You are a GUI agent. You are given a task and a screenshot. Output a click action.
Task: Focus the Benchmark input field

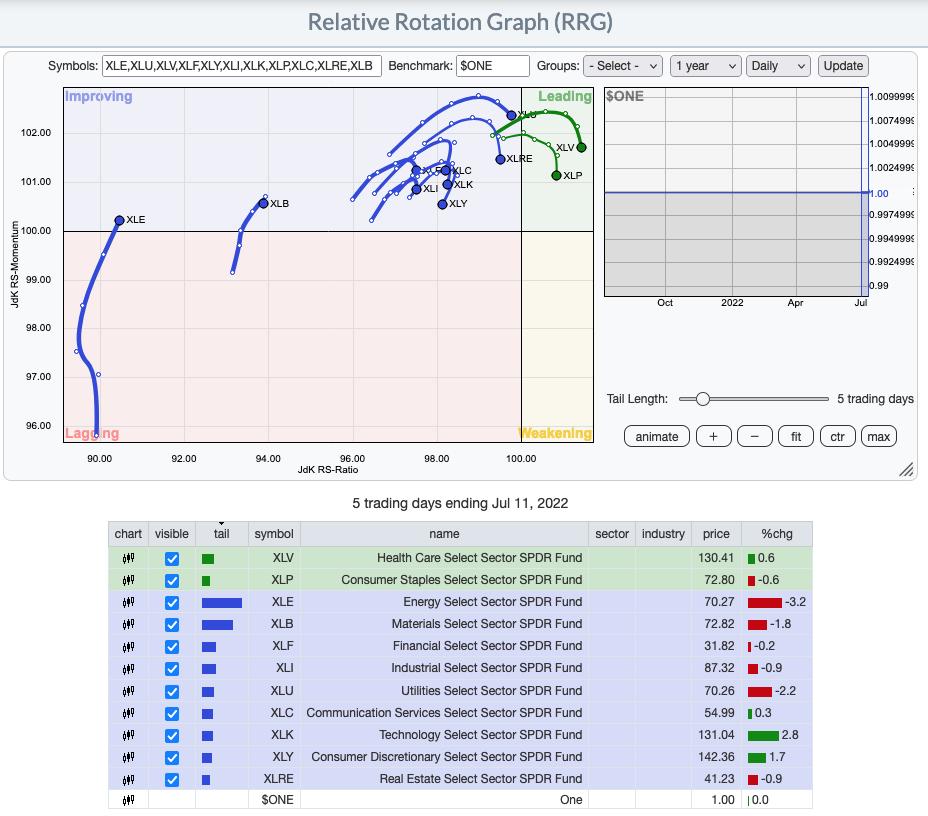[492, 66]
